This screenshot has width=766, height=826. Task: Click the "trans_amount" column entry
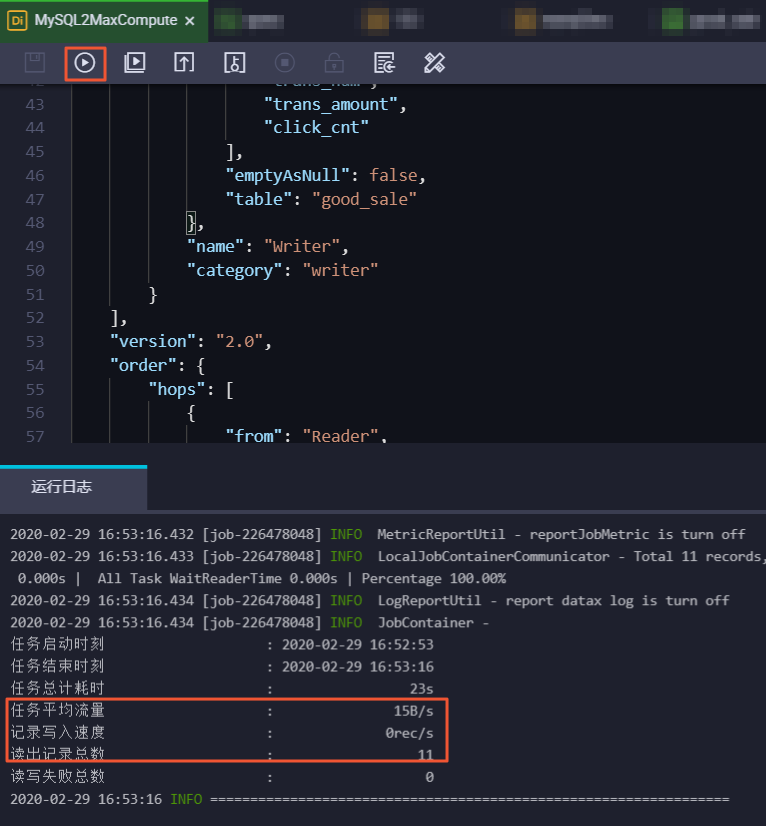click(x=331, y=104)
